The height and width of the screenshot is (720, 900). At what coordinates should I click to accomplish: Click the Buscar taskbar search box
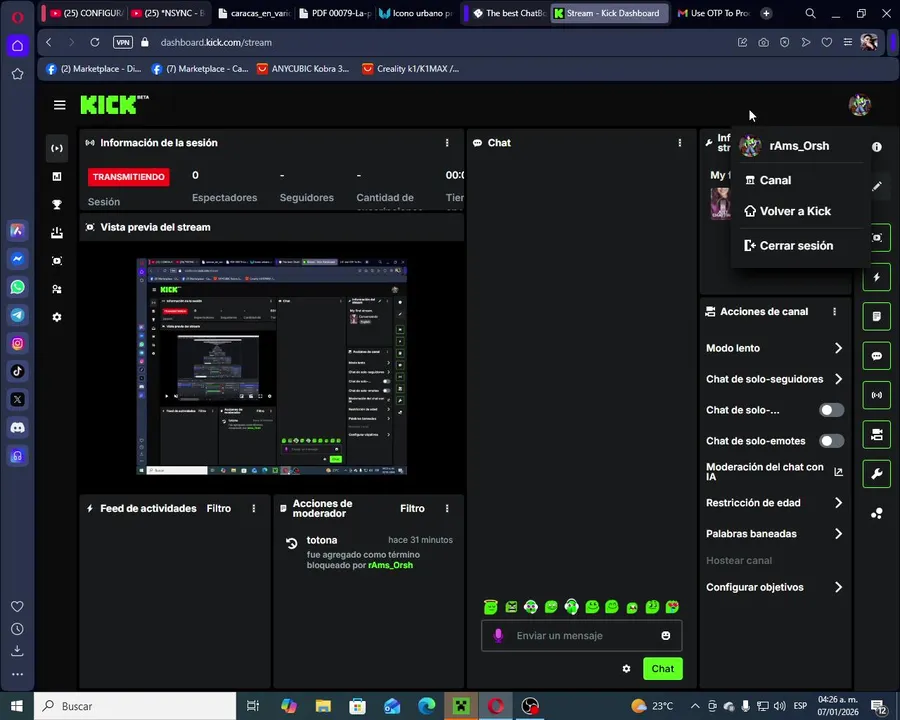[135, 706]
